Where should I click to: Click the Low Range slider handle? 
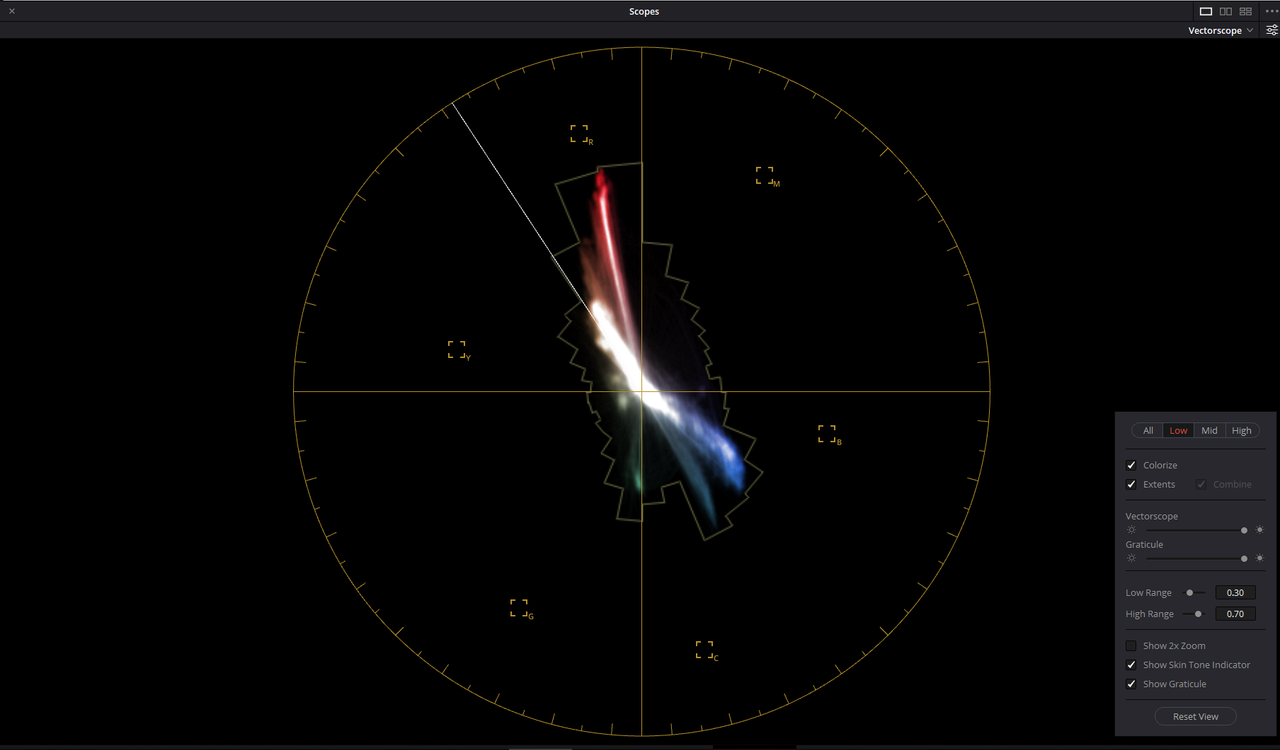click(1189, 593)
